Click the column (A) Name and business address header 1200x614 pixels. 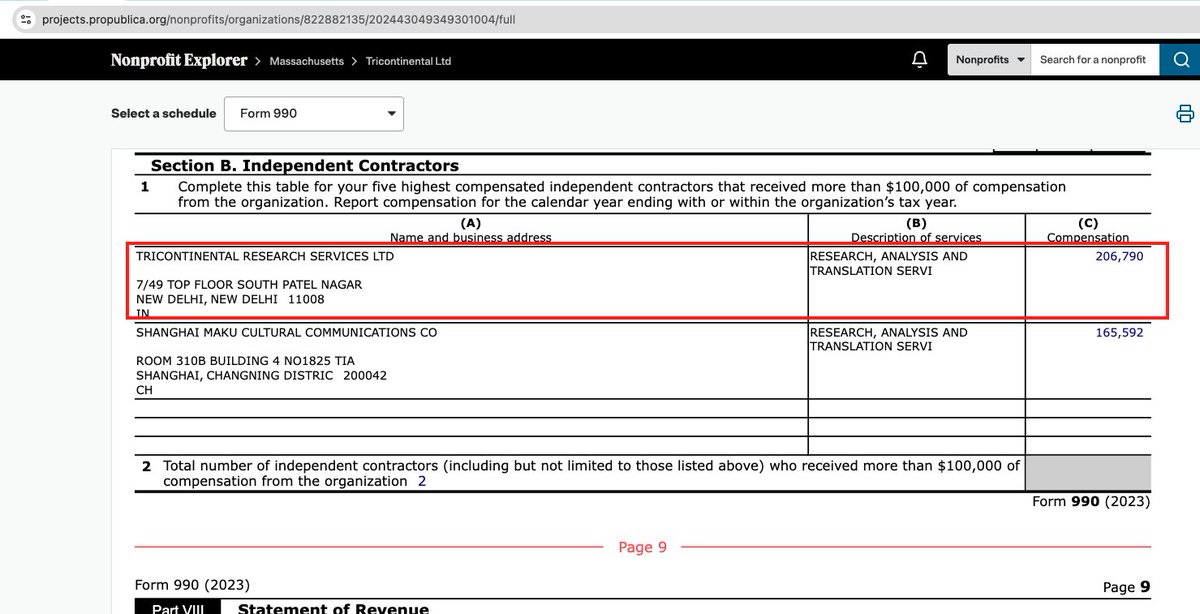point(470,231)
